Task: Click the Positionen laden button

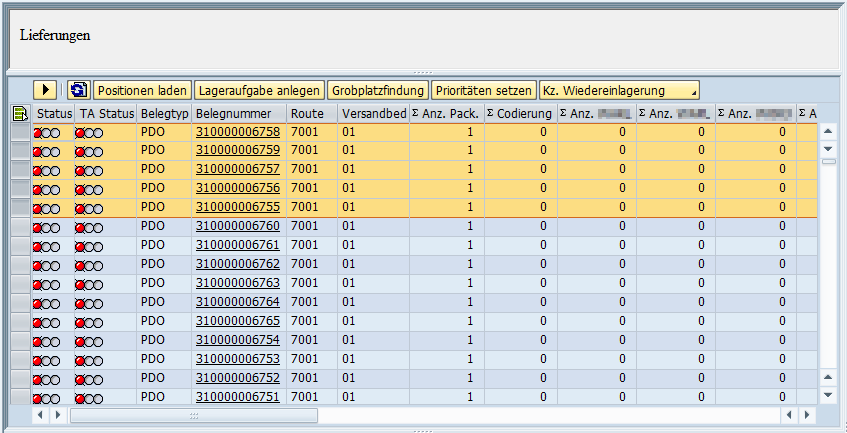Action: [141, 90]
